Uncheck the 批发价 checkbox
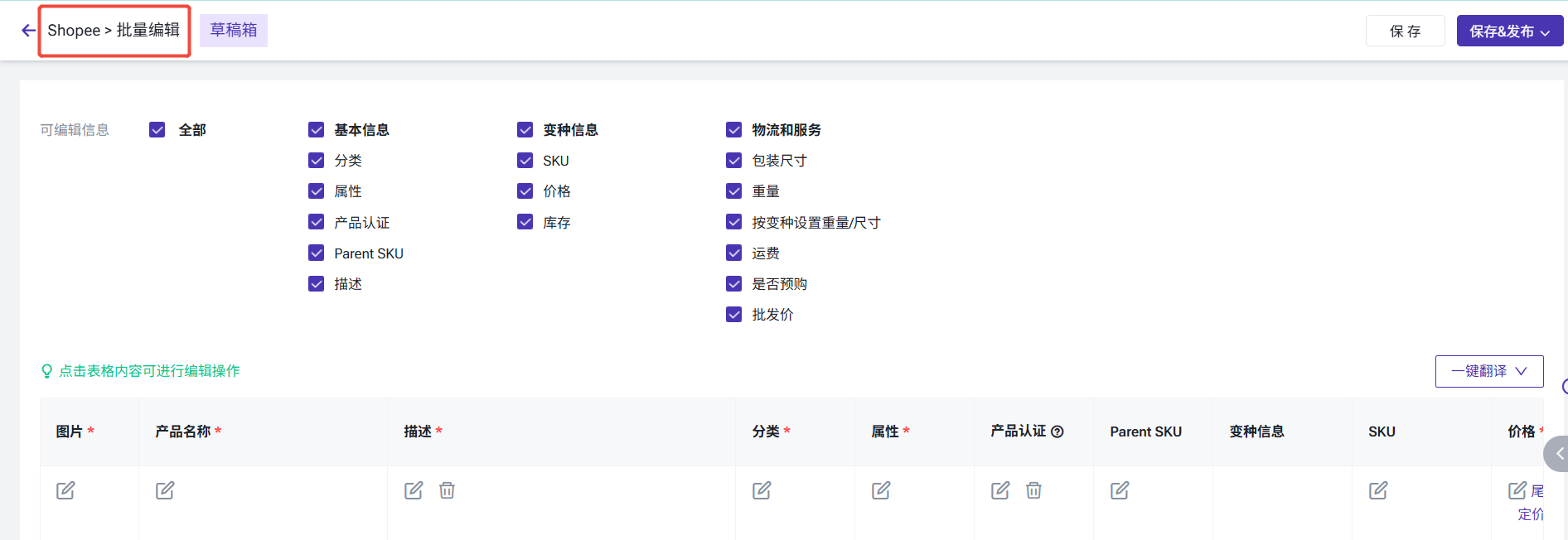Screen dimensions: 1568x540 tap(734, 315)
